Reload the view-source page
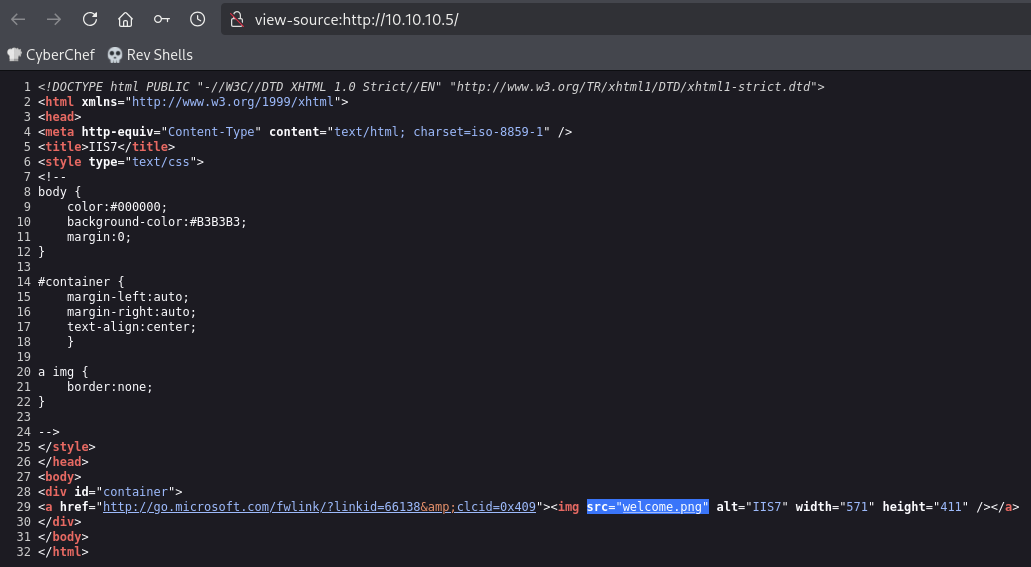Image resolution: width=1031 pixels, height=567 pixels. point(90,19)
